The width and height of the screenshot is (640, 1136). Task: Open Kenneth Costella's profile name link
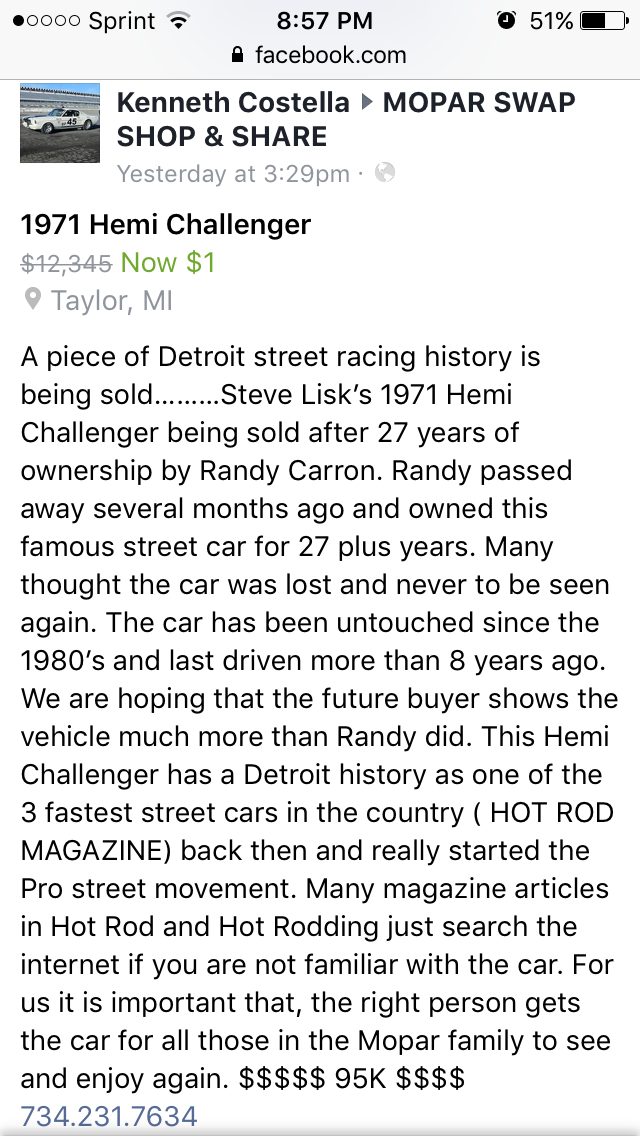pyautogui.click(x=233, y=102)
